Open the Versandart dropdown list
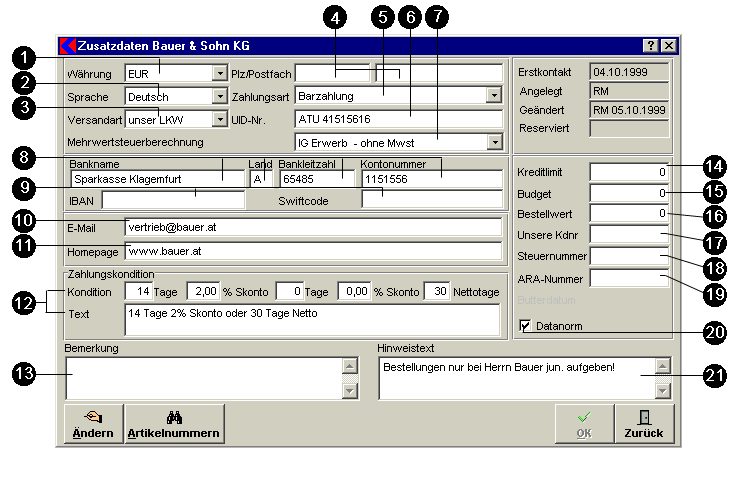This screenshot has height=482, width=737. (219, 119)
